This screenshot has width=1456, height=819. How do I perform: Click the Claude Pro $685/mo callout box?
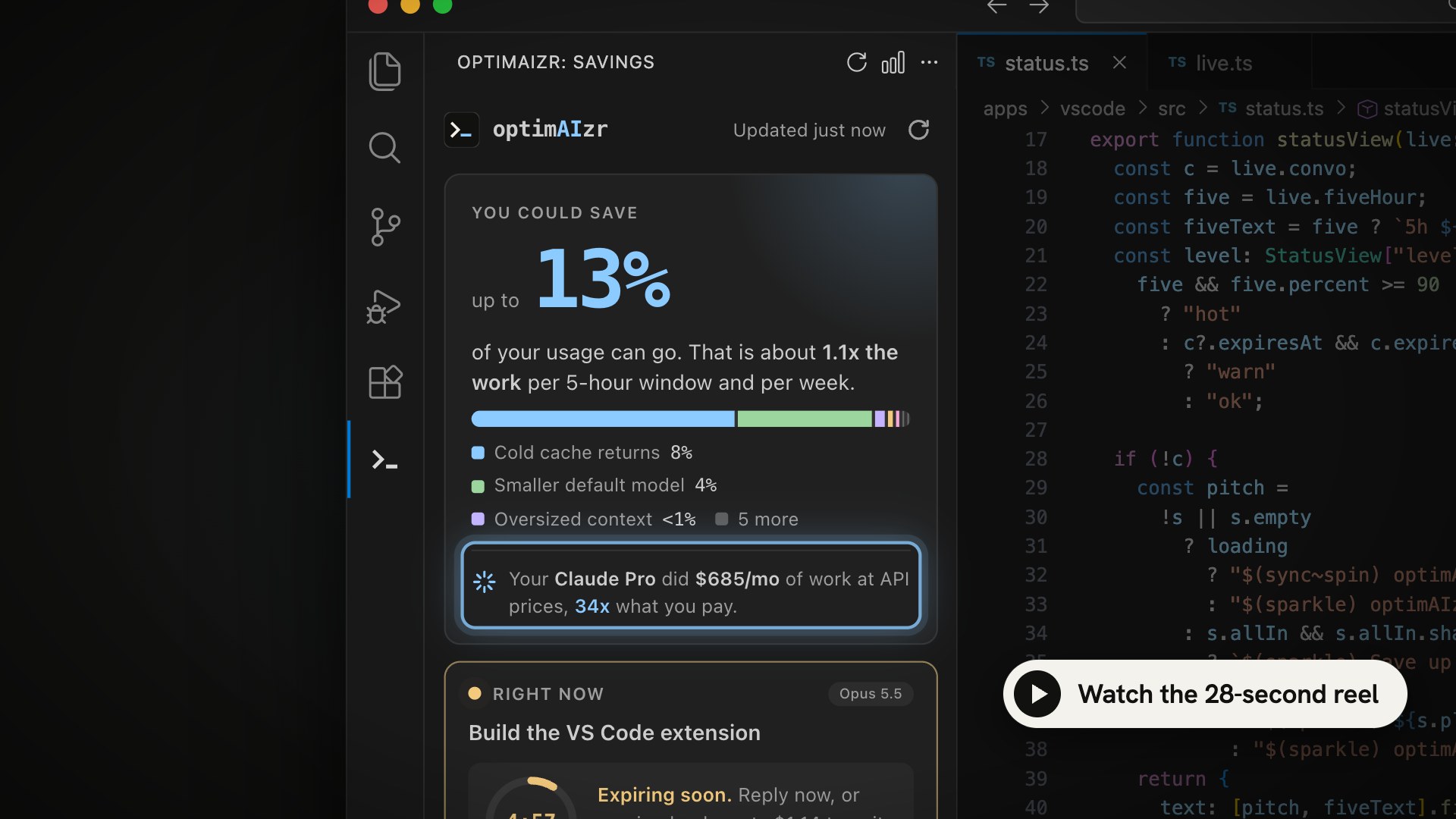691,585
